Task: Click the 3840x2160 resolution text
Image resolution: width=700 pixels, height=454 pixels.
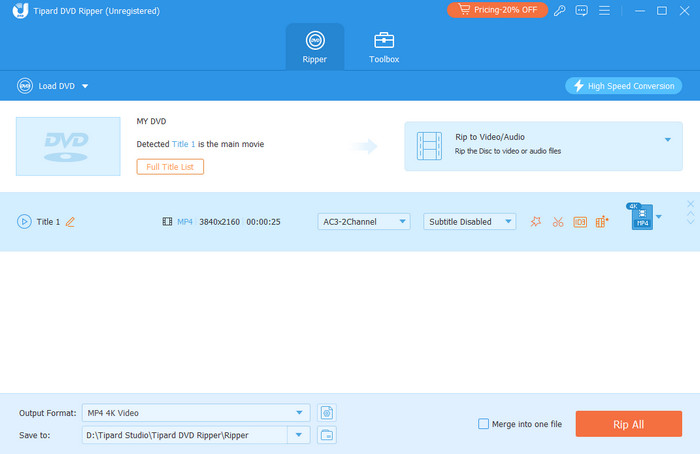Action: tap(219, 222)
